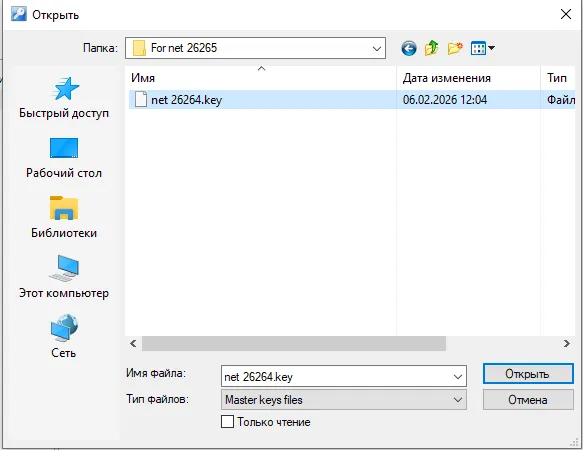Open the Тип файлов dropdown
Viewport: 583px width, 450px height.
pyautogui.click(x=344, y=400)
